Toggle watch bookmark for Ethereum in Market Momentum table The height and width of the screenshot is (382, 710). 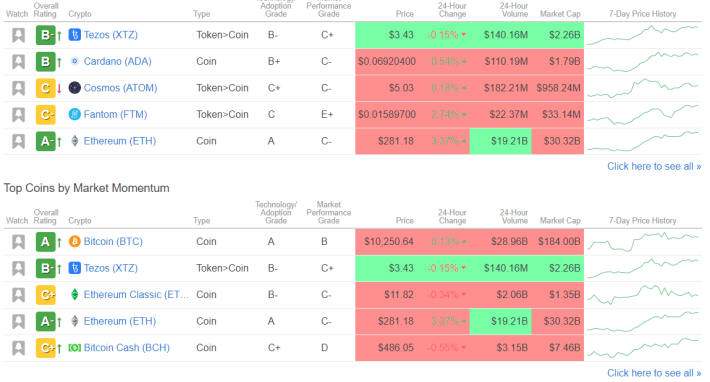[x=18, y=322]
